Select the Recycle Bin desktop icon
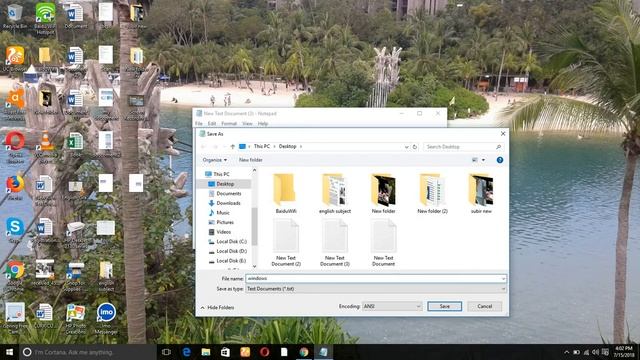 click(x=15, y=16)
